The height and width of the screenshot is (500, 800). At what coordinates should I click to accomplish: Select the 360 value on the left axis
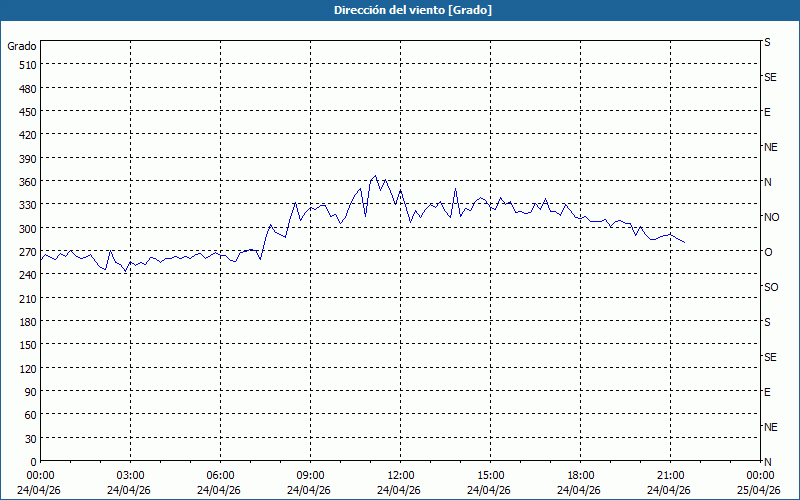(26, 181)
